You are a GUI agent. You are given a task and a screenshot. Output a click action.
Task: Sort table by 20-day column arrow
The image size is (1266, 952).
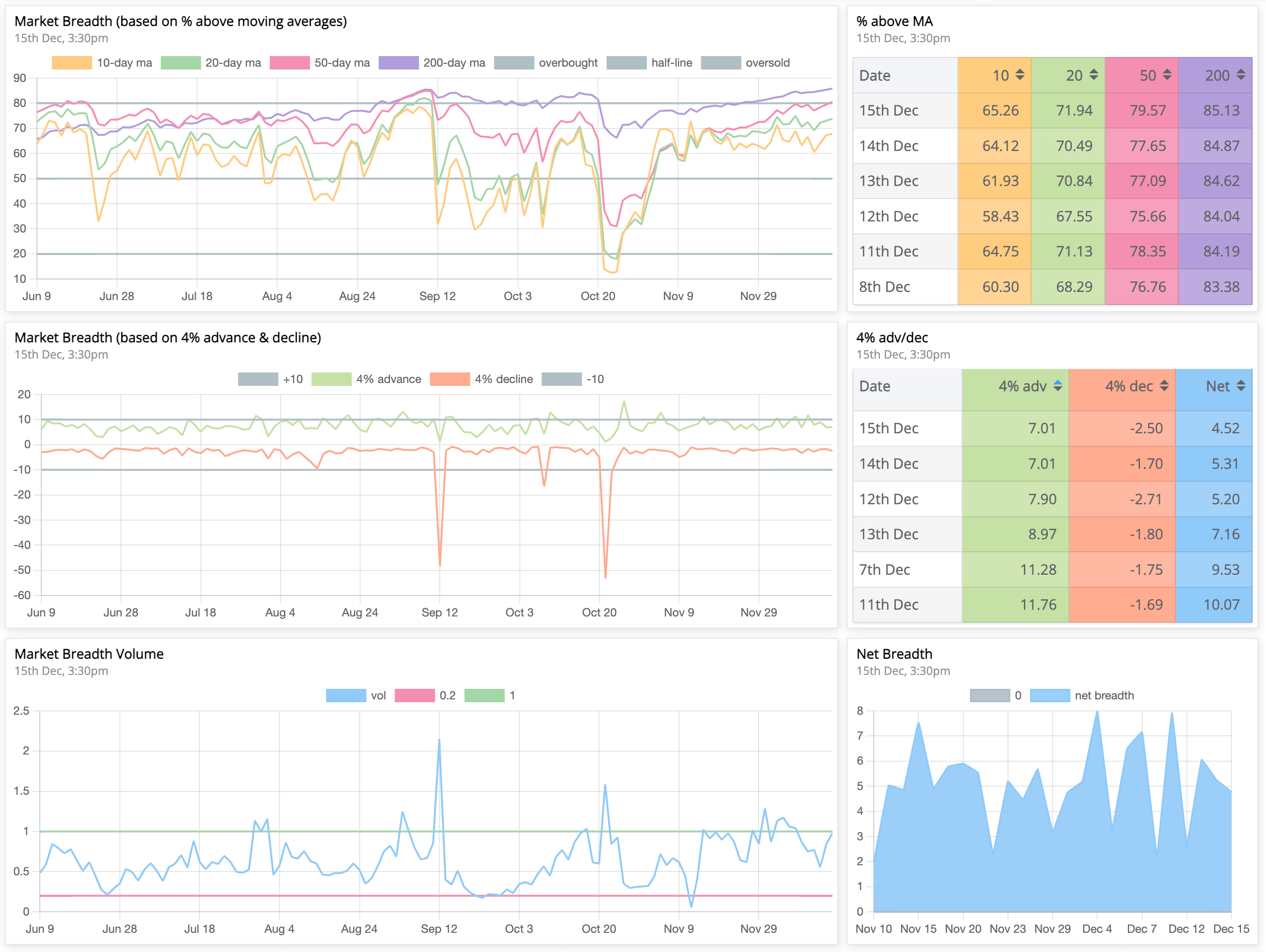(1094, 75)
